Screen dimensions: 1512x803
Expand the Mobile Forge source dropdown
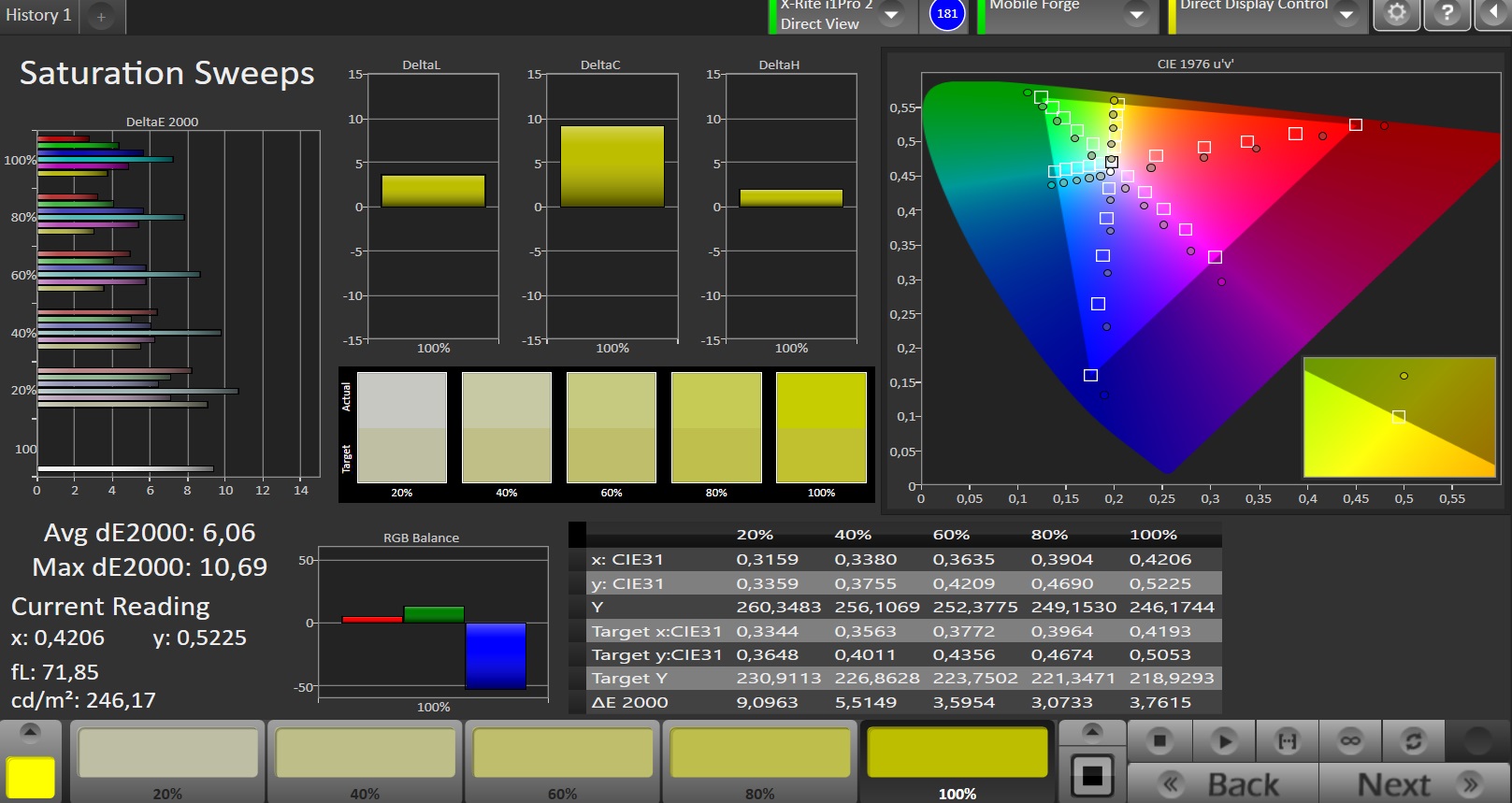(1136, 14)
